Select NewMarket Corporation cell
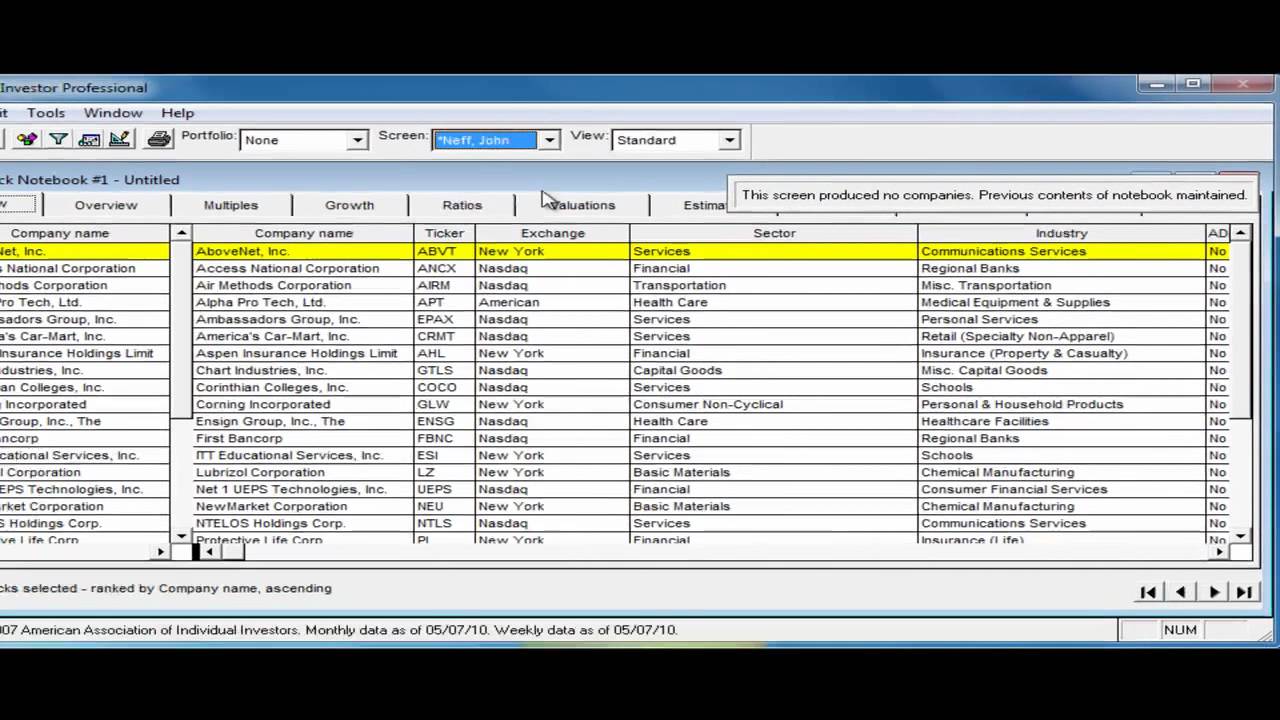Viewport: 1280px width, 720px height. click(x=303, y=506)
